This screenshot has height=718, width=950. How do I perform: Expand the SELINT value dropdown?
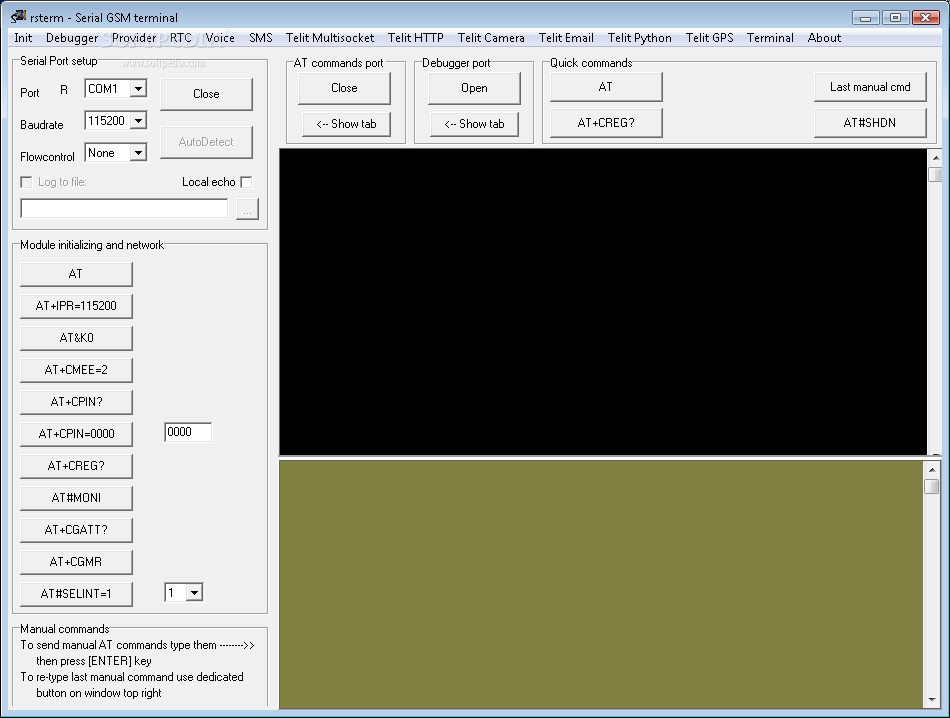194,593
